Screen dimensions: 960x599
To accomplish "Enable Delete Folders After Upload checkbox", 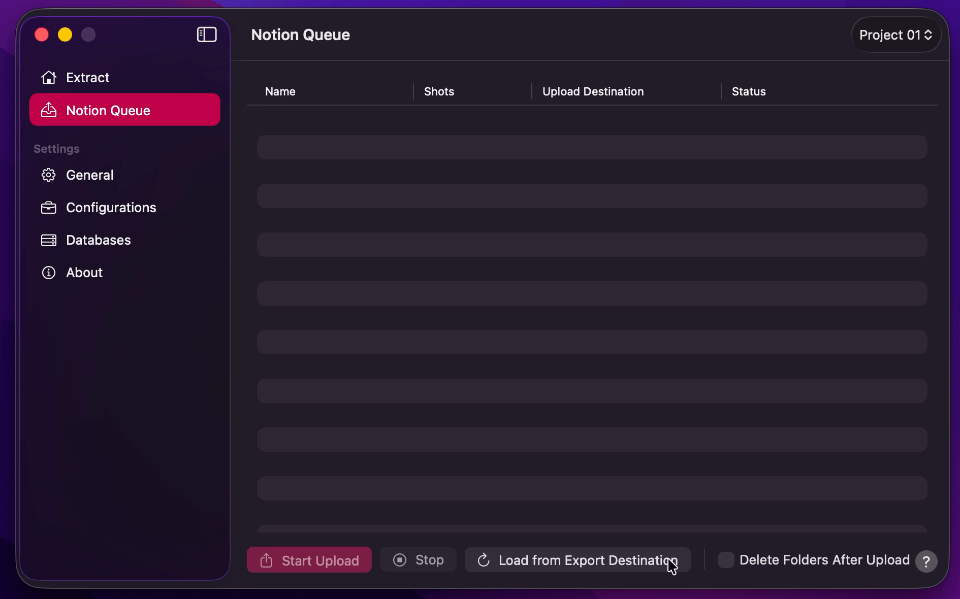I will pos(726,560).
